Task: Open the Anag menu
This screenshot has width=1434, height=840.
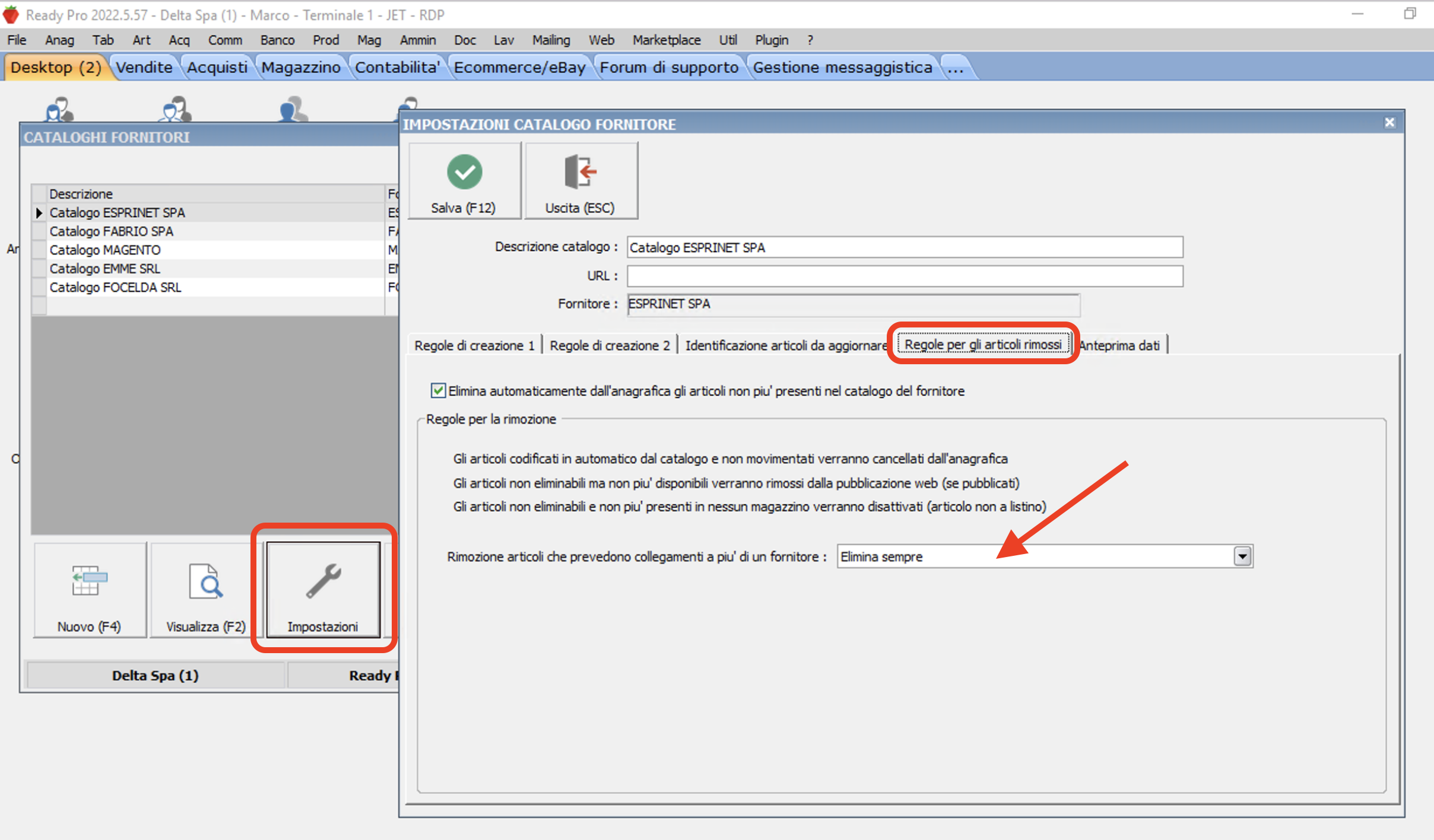Action: pyautogui.click(x=59, y=40)
